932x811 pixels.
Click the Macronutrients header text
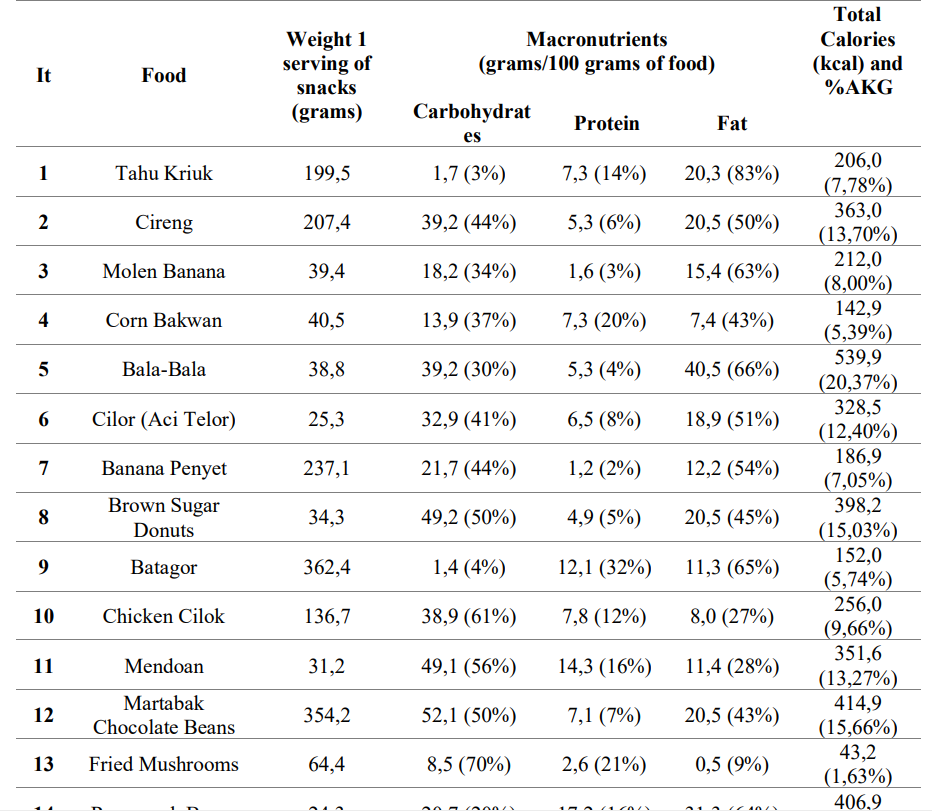click(x=596, y=52)
